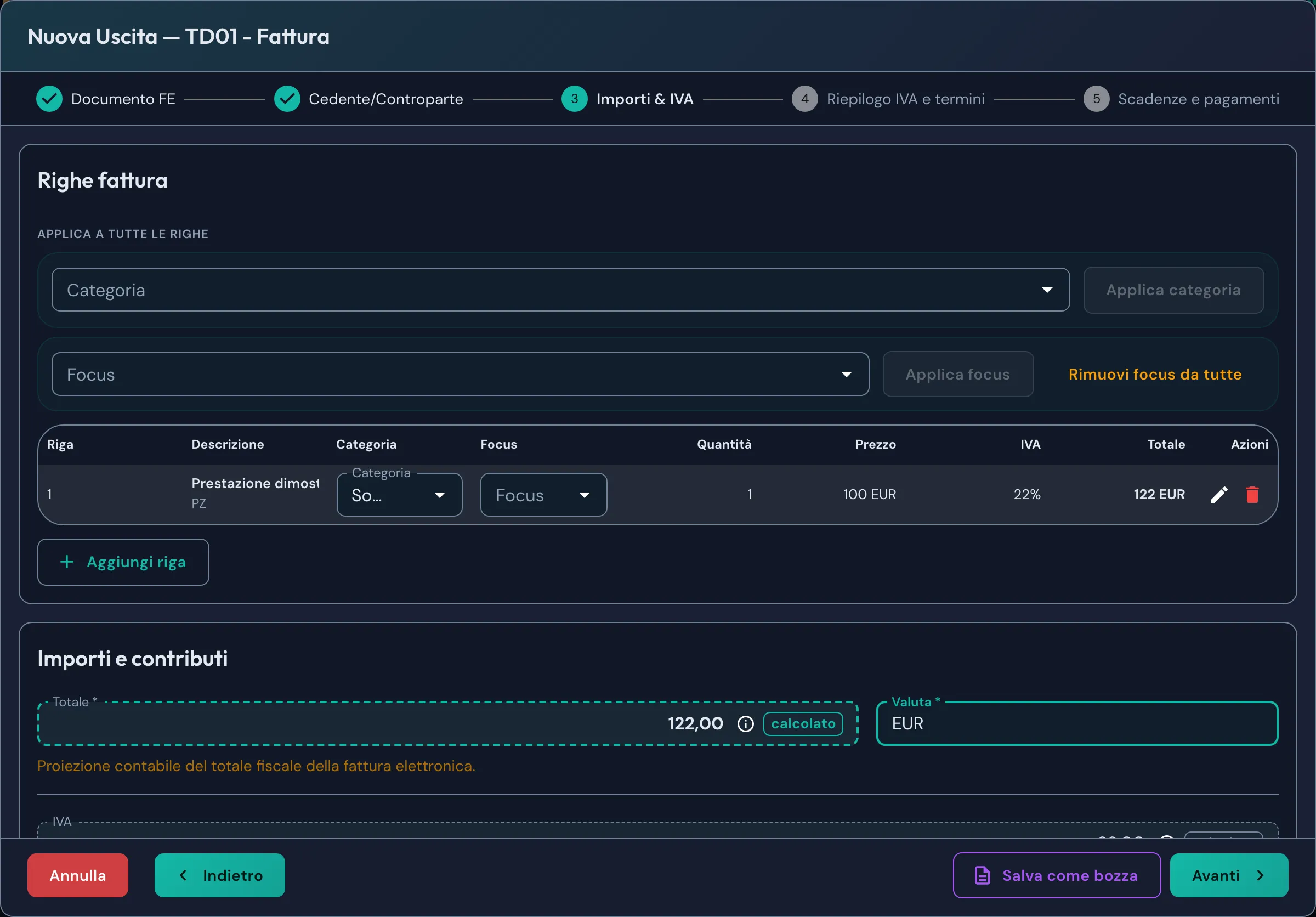The height and width of the screenshot is (917, 1316).
Task: Click the '100 EUR' price cell
Action: tap(870, 495)
